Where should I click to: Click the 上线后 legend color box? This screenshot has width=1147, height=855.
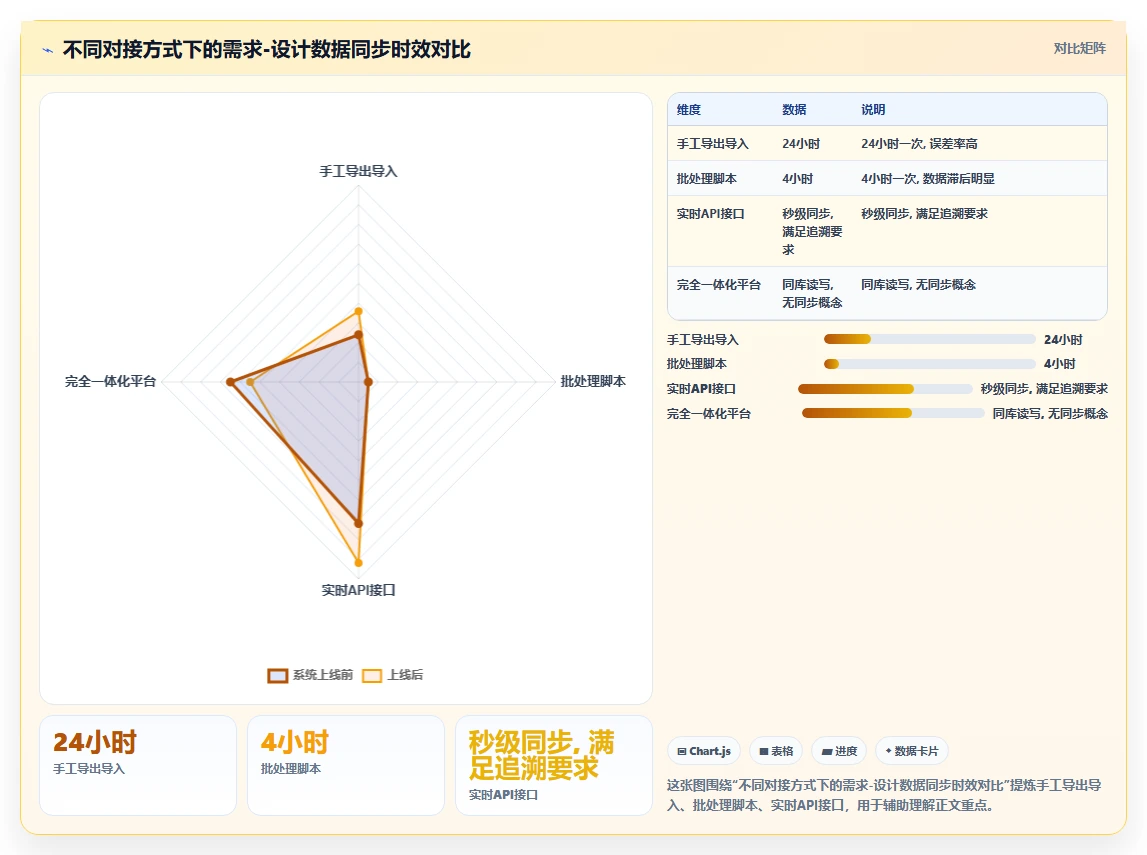(x=372, y=676)
